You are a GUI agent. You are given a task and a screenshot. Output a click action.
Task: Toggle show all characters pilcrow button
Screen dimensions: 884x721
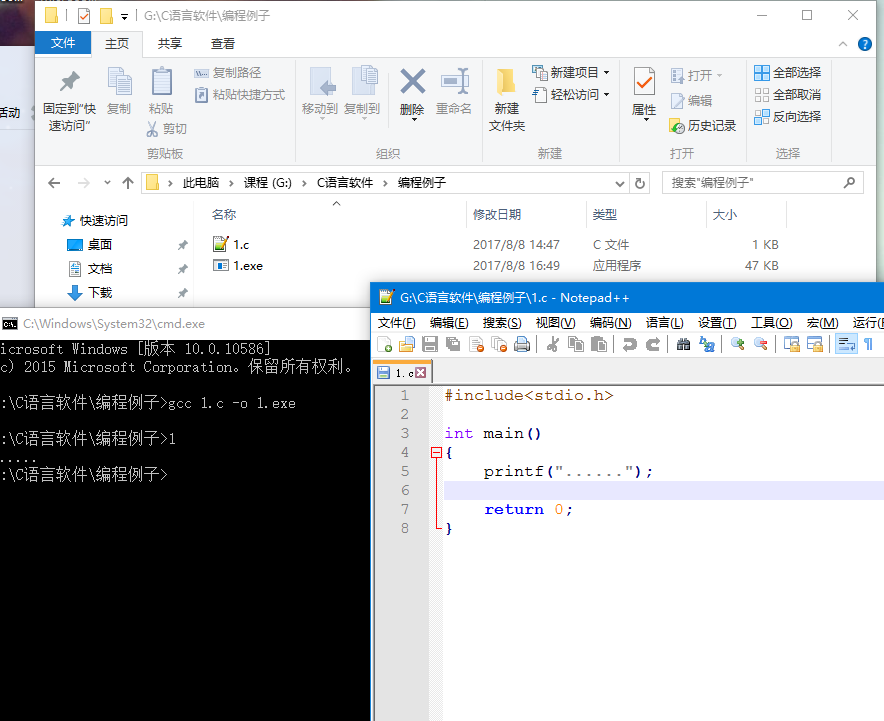click(868, 344)
